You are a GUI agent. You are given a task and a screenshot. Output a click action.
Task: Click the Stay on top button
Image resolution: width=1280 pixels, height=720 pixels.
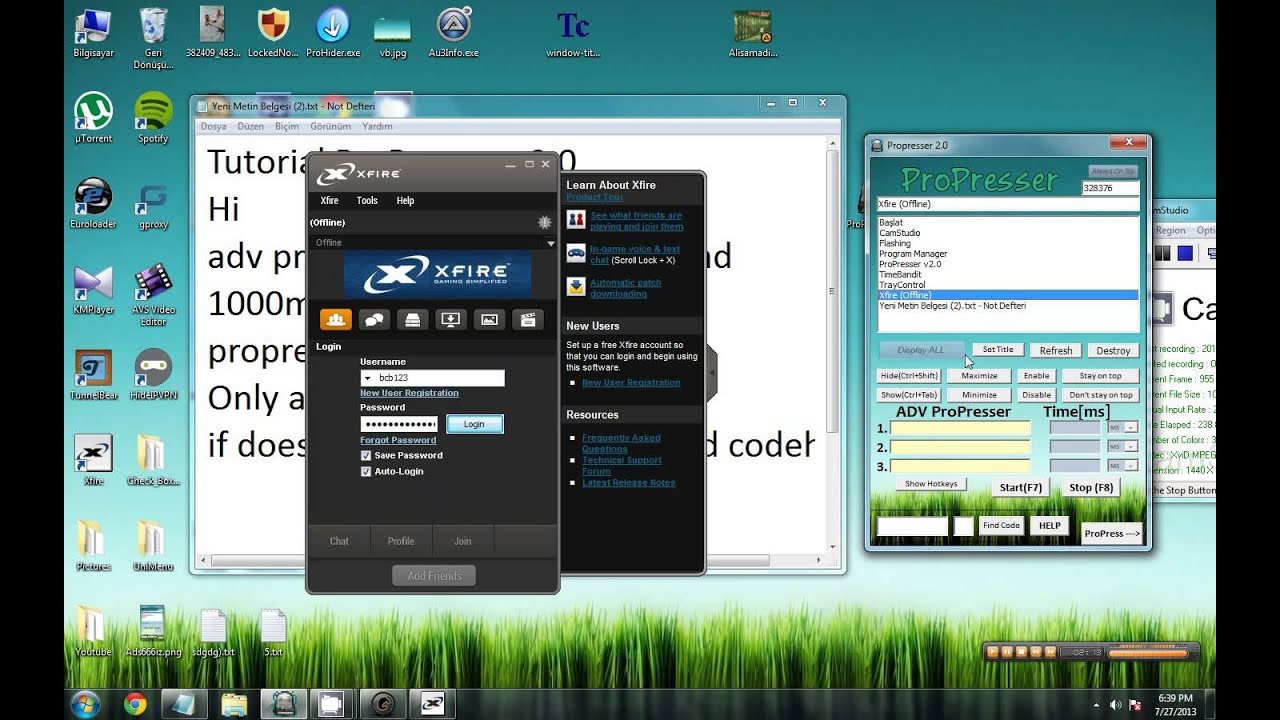tap(1100, 376)
